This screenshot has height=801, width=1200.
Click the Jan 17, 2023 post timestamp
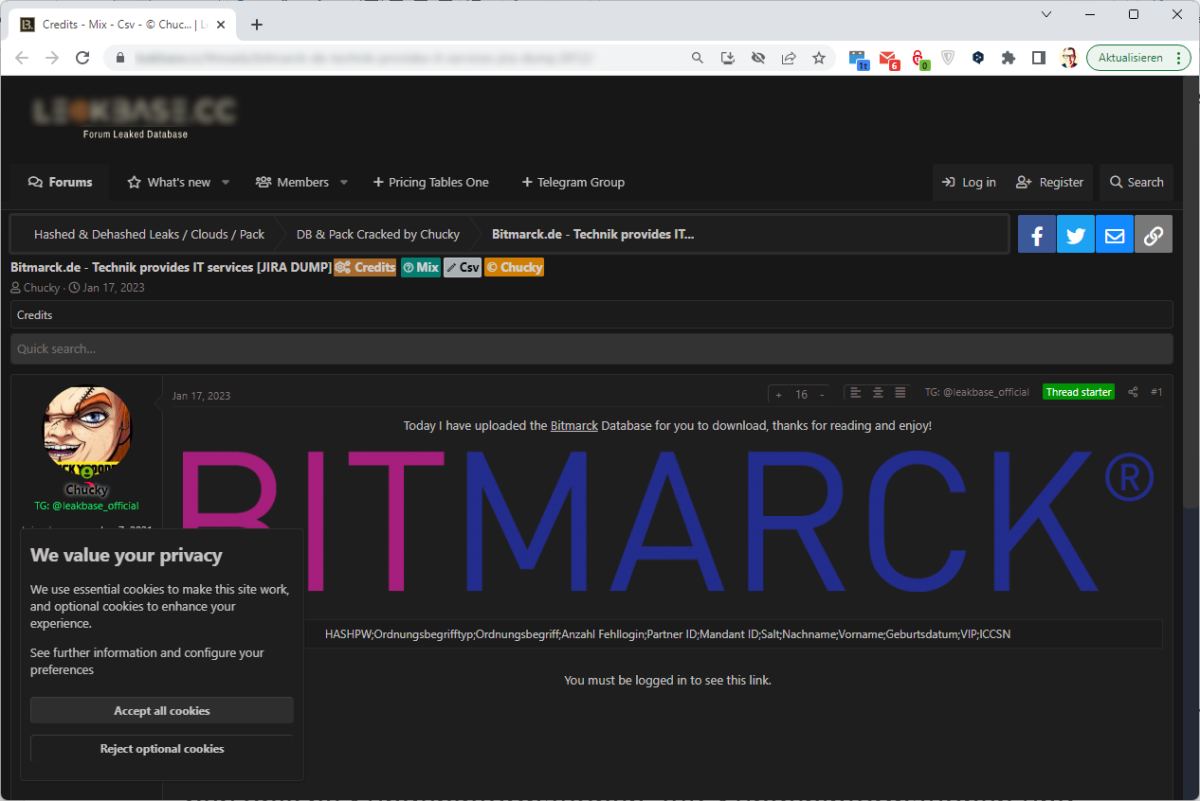pos(201,396)
